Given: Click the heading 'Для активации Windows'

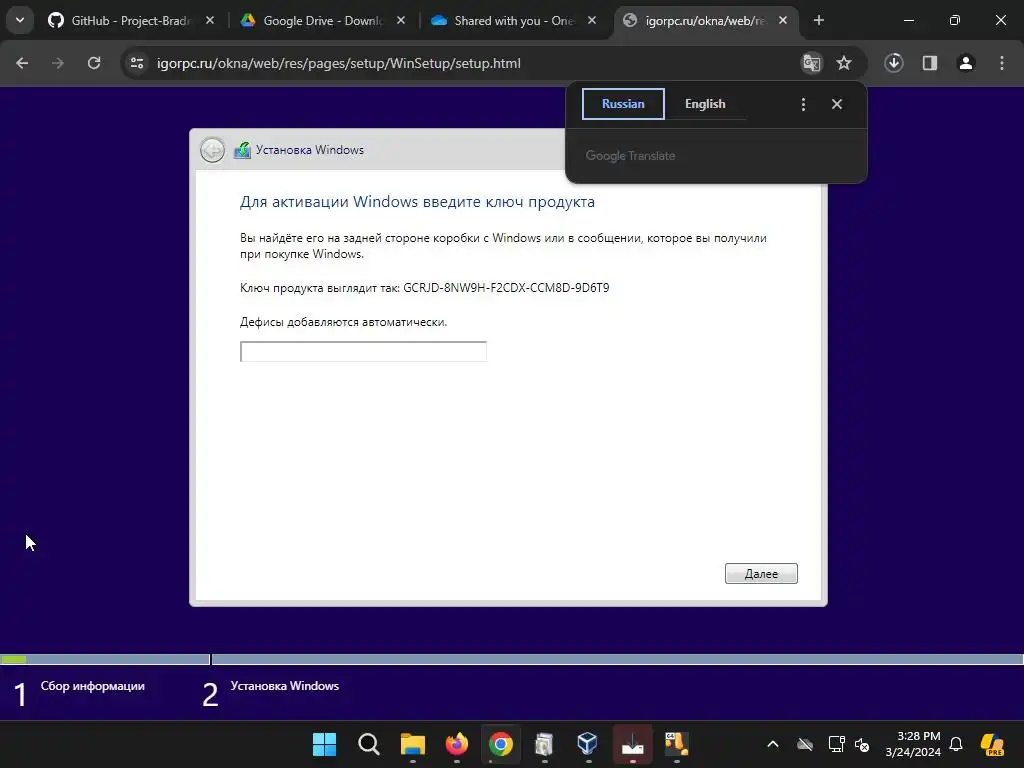Looking at the screenshot, I should coord(417,202).
